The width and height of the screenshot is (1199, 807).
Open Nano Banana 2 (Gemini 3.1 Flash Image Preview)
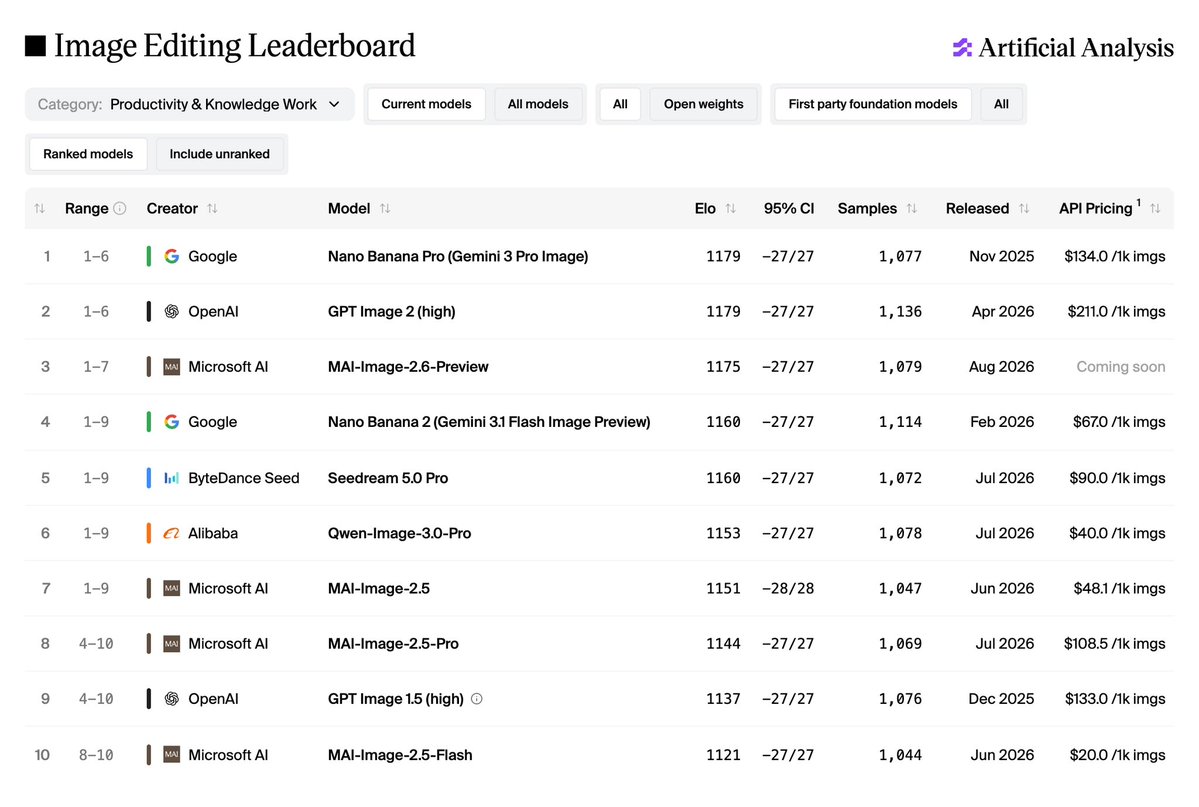click(x=489, y=421)
